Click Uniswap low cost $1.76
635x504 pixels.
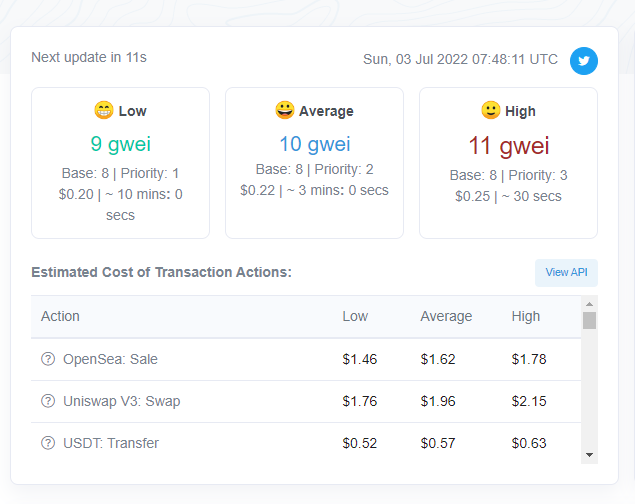coord(360,401)
